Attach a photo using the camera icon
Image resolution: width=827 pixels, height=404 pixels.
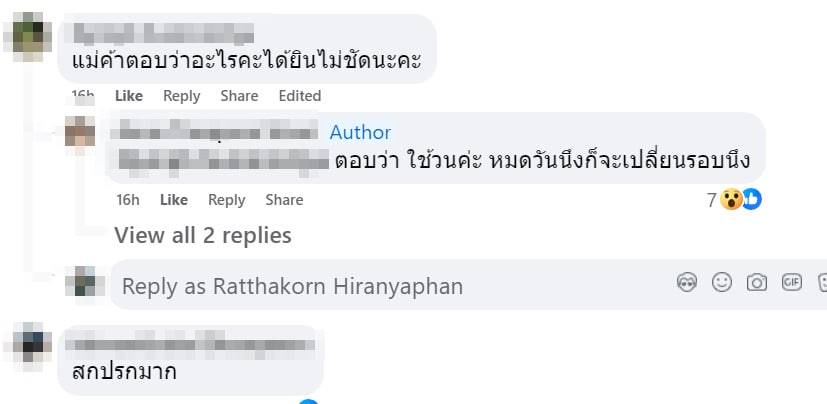(756, 283)
